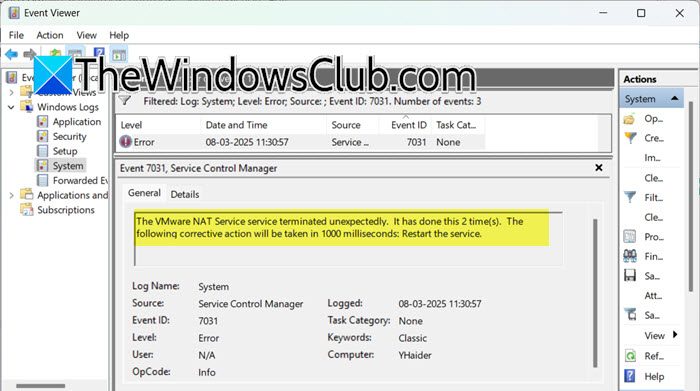Click Event ID cell '7031' in the list

tap(416, 142)
